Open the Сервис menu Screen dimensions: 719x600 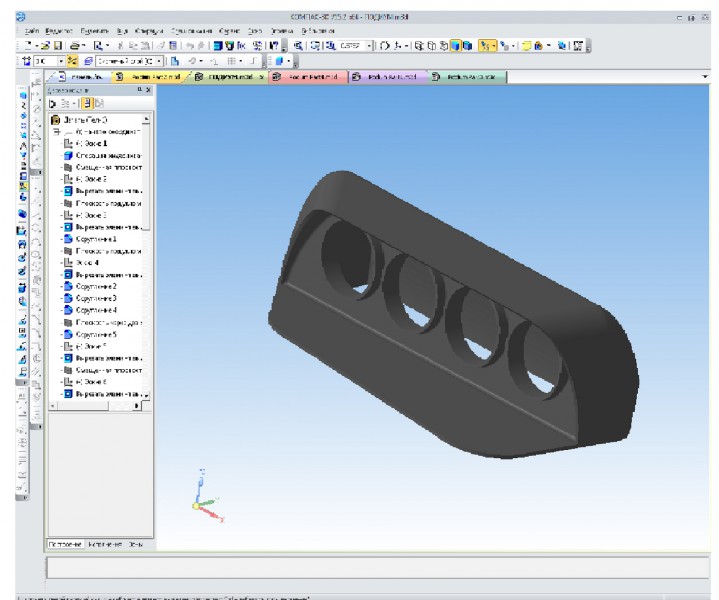click(230, 31)
